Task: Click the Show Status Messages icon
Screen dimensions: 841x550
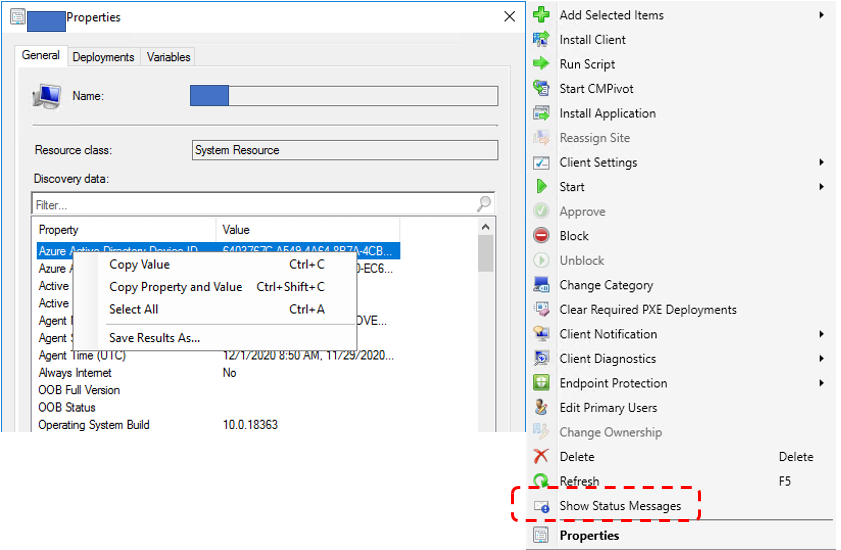Action: coord(541,506)
